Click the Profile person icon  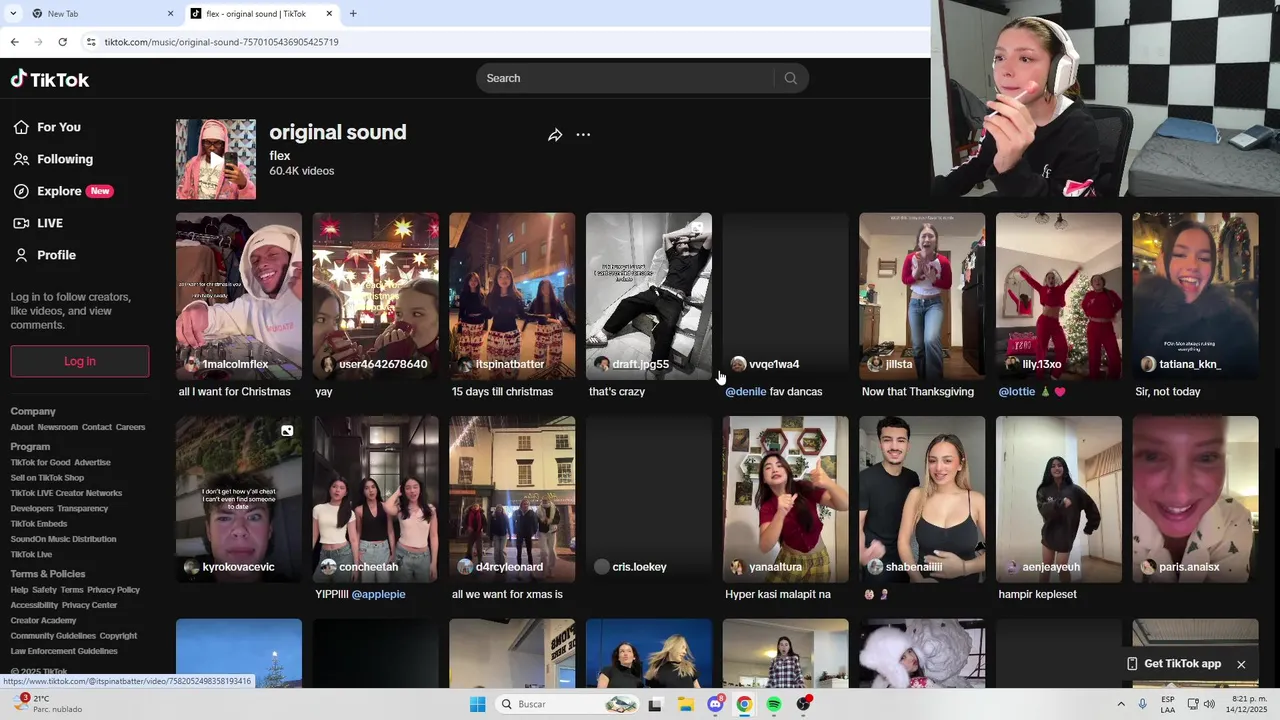click(x=21, y=255)
